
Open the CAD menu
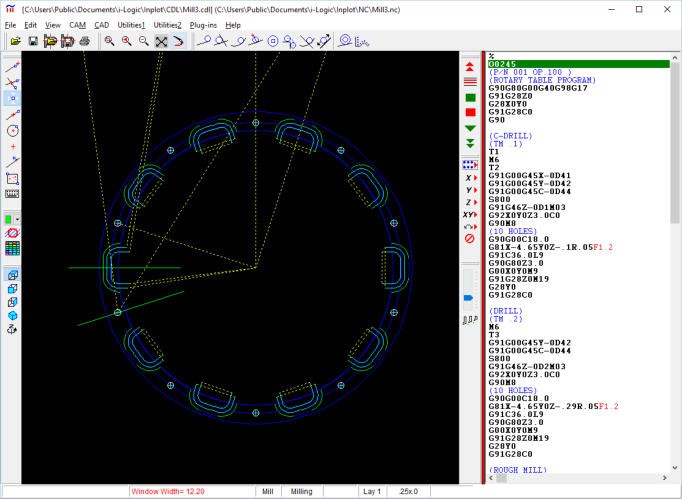pyautogui.click(x=104, y=24)
